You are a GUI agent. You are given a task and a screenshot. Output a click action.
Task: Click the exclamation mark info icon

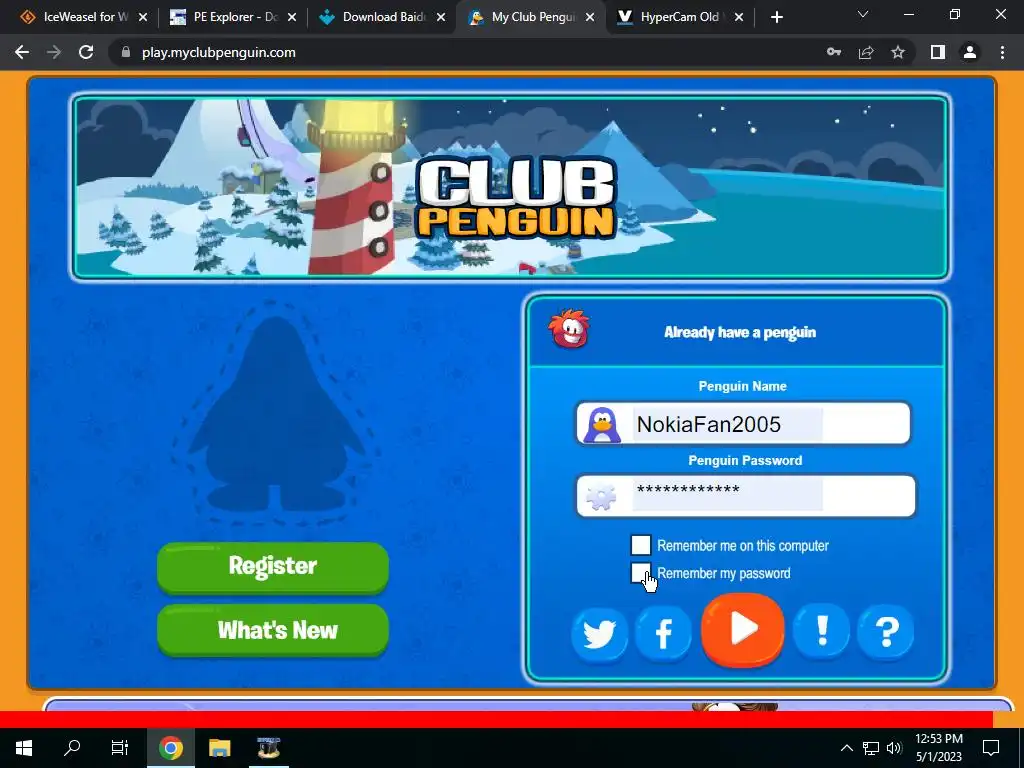(x=822, y=631)
